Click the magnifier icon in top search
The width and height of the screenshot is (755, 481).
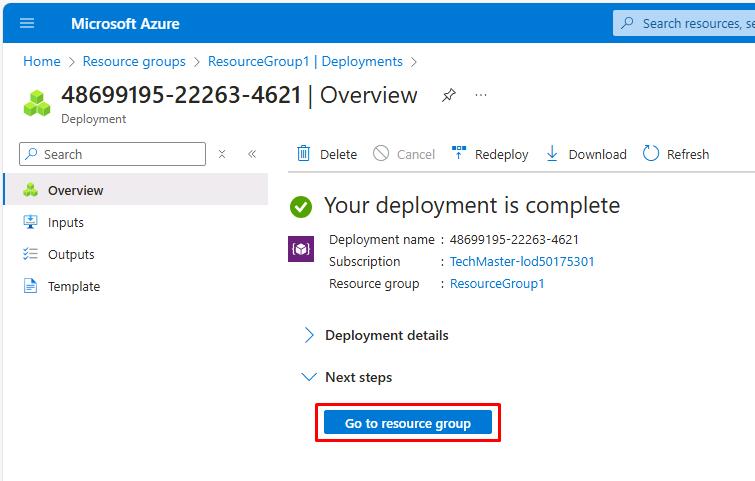coord(627,23)
